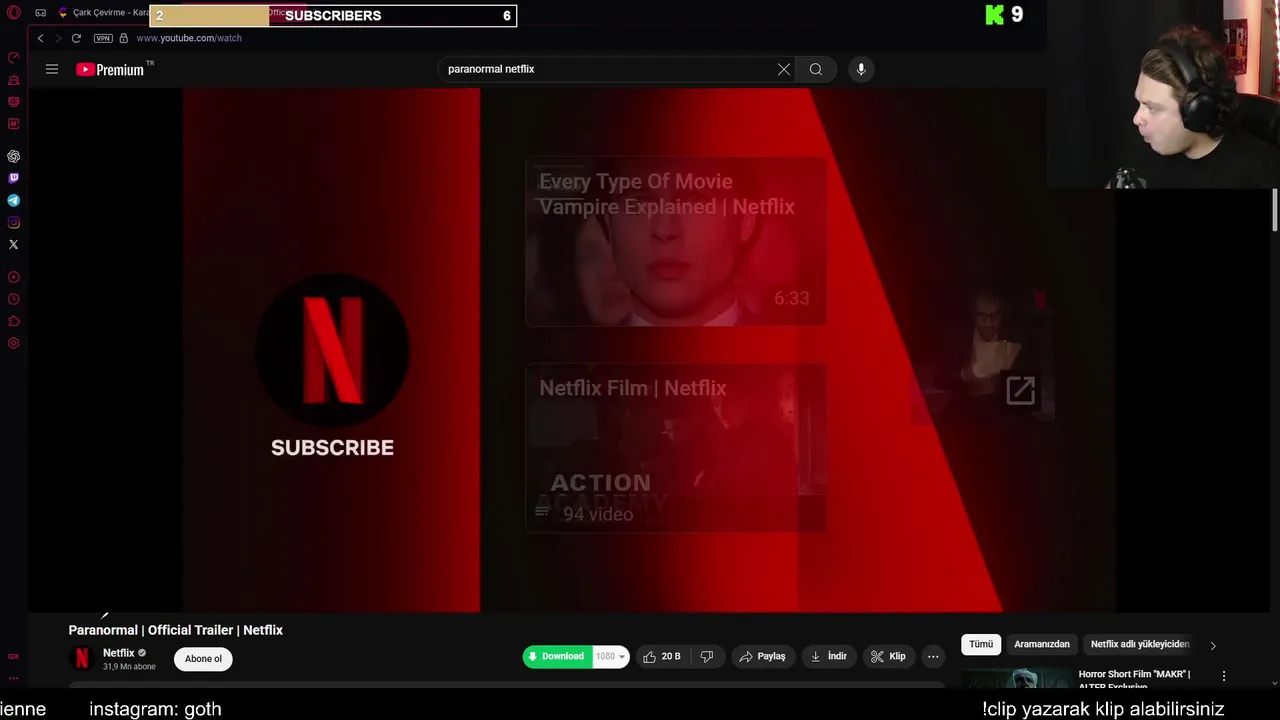
Task: Open the end-screen external link icon
Action: tap(1020, 390)
